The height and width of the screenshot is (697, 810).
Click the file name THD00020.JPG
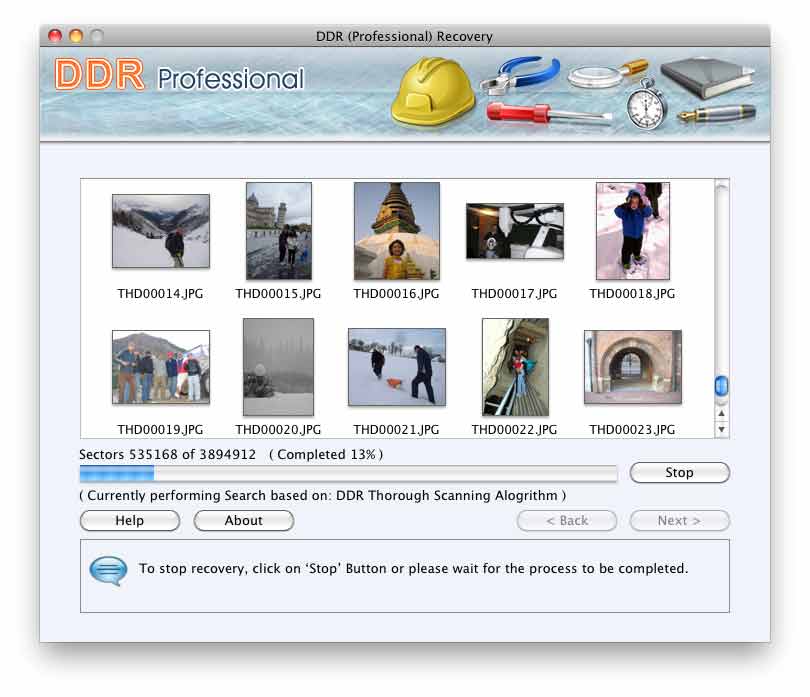278,430
